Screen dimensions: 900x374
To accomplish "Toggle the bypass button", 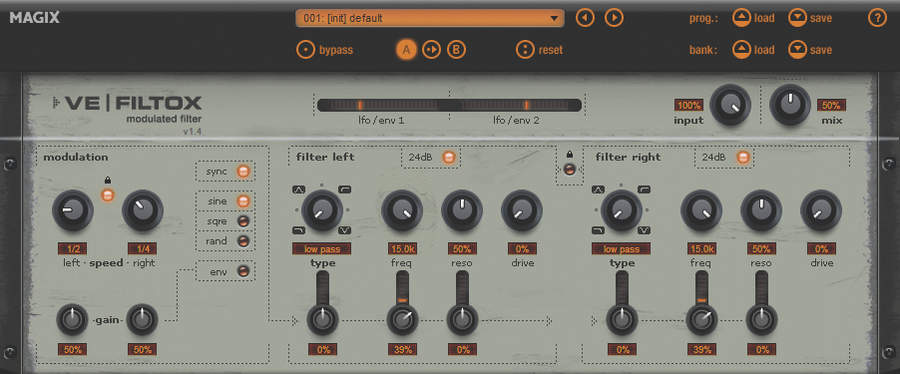I will click(x=325, y=50).
